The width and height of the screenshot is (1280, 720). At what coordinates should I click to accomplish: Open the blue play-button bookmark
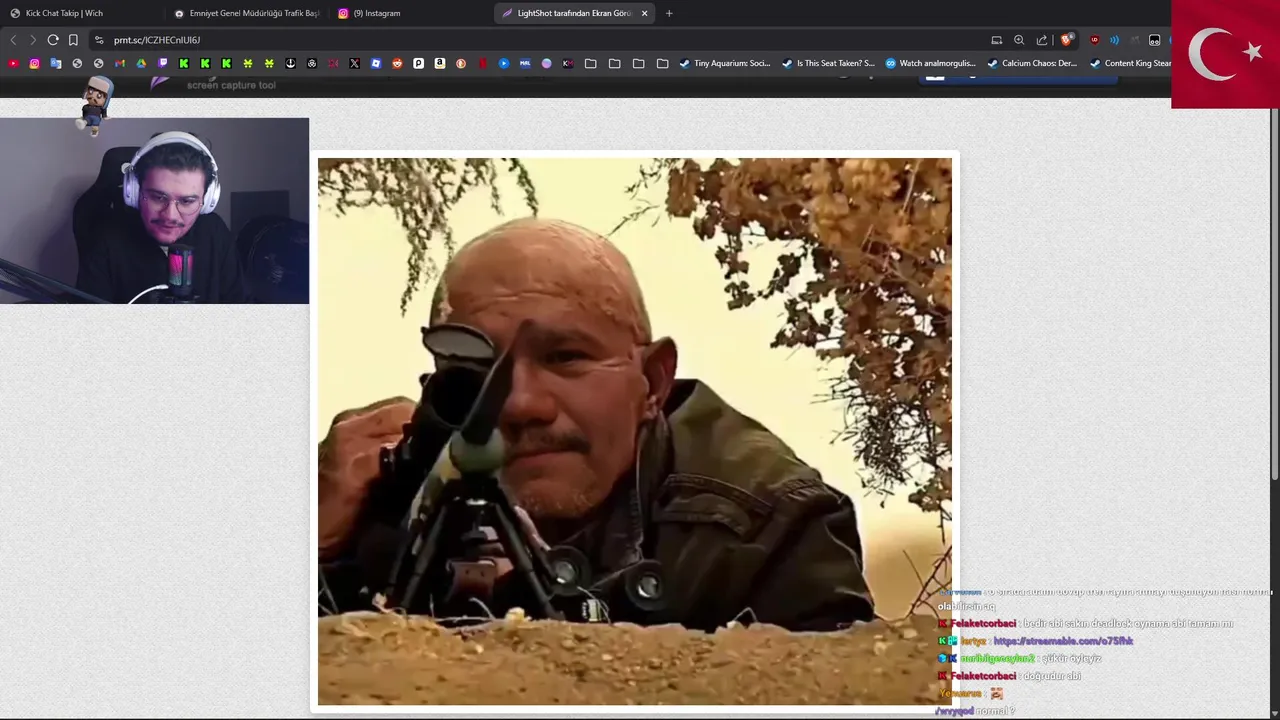point(503,63)
